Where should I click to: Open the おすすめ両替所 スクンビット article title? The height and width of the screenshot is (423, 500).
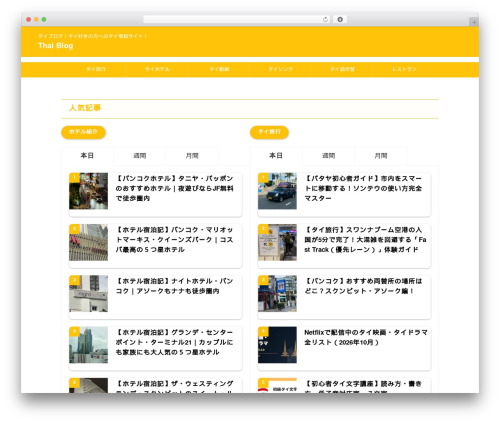(x=363, y=286)
